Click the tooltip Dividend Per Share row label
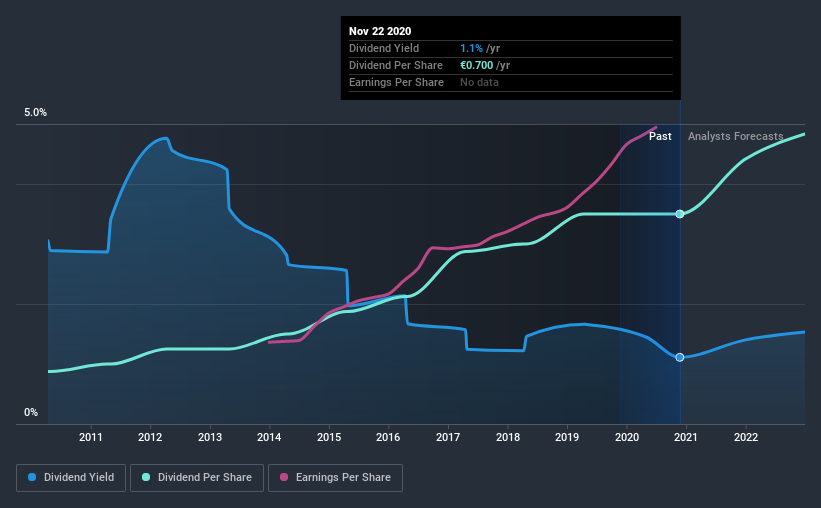Viewport: 821px width, 508px height. 396,65
